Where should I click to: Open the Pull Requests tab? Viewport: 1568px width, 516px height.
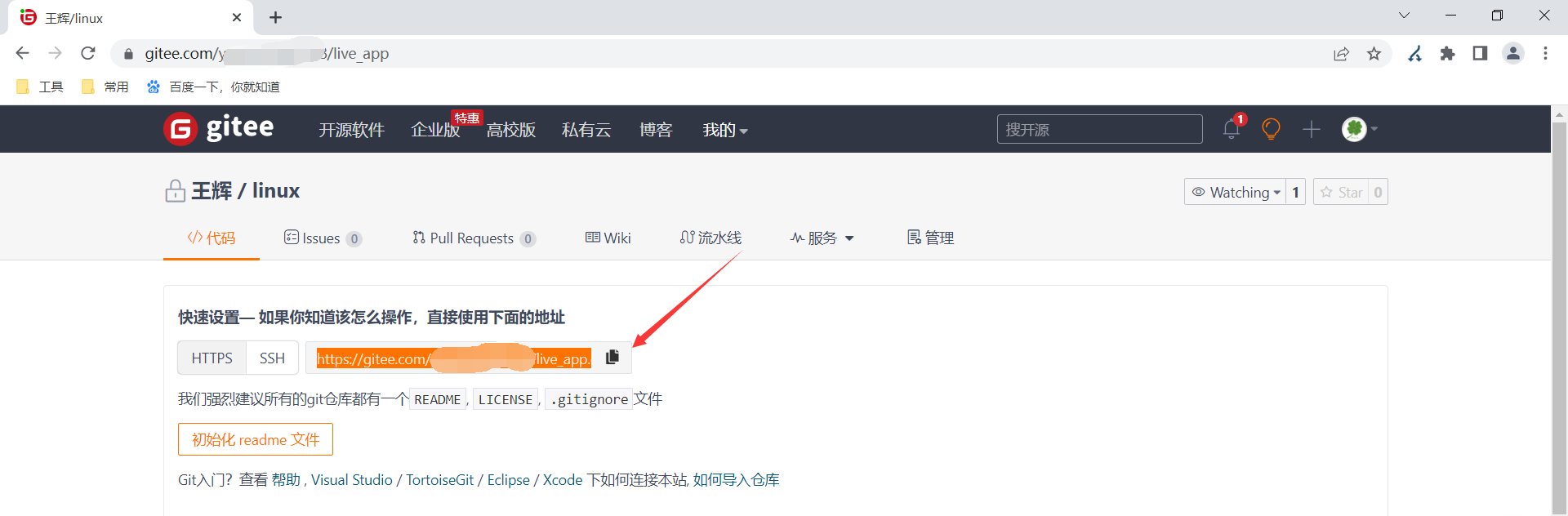click(474, 238)
